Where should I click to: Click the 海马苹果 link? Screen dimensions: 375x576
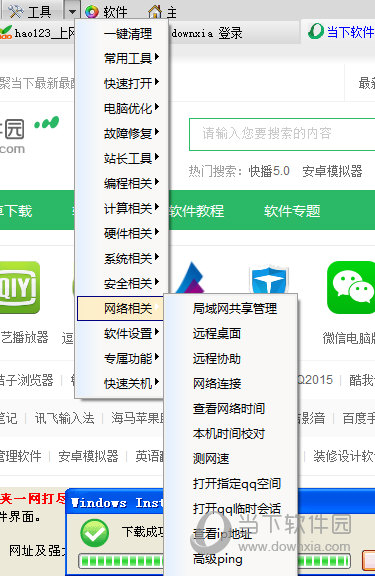click(x=138, y=418)
